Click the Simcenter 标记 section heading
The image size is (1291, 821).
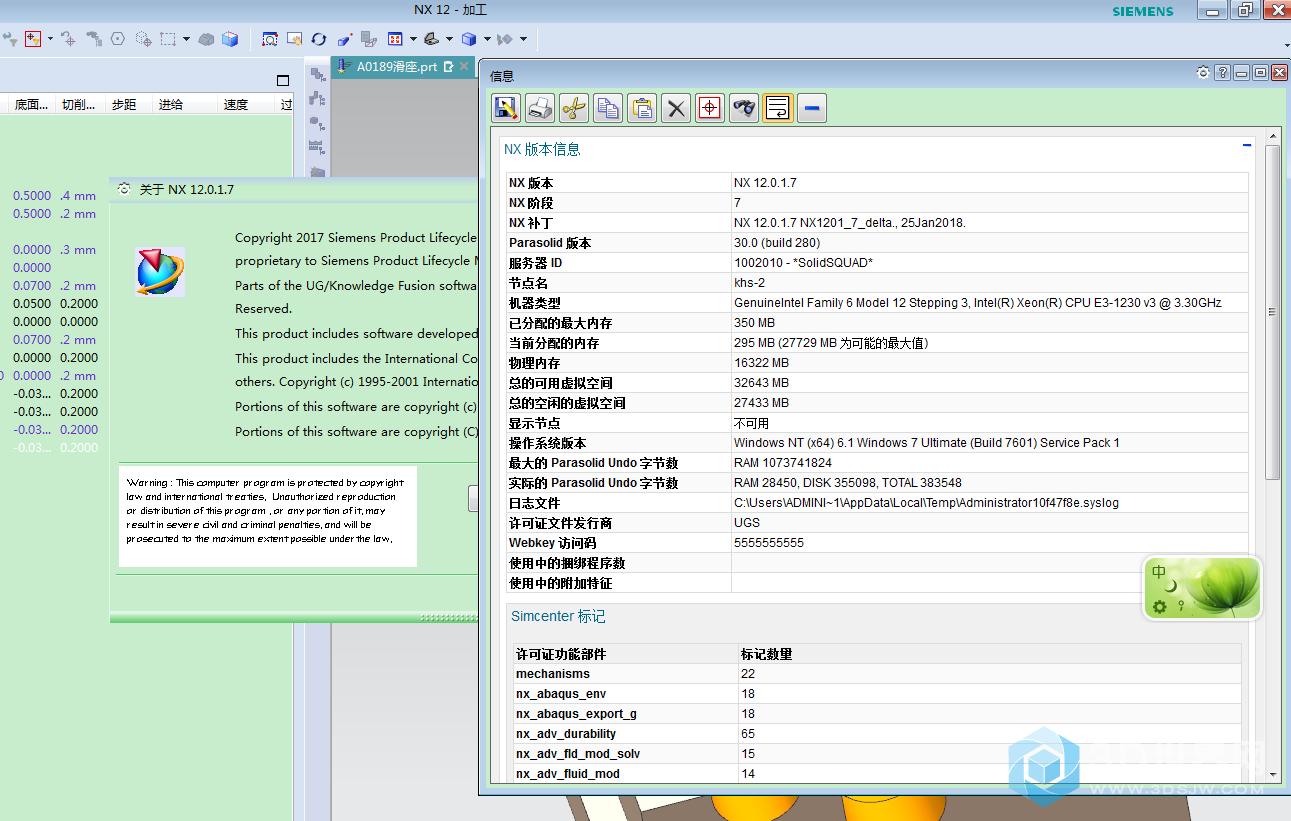558,616
